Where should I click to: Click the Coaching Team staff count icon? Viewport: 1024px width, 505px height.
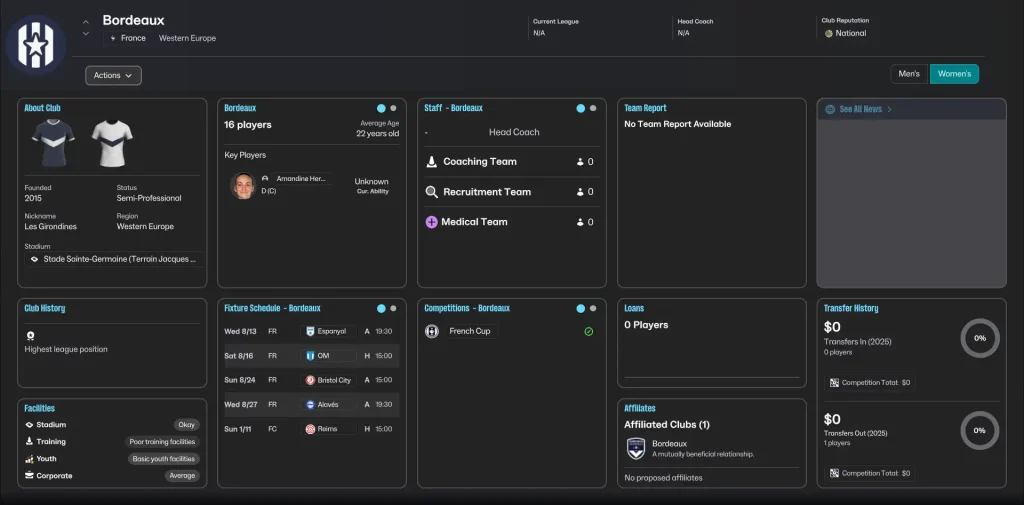[x=580, y=162]
